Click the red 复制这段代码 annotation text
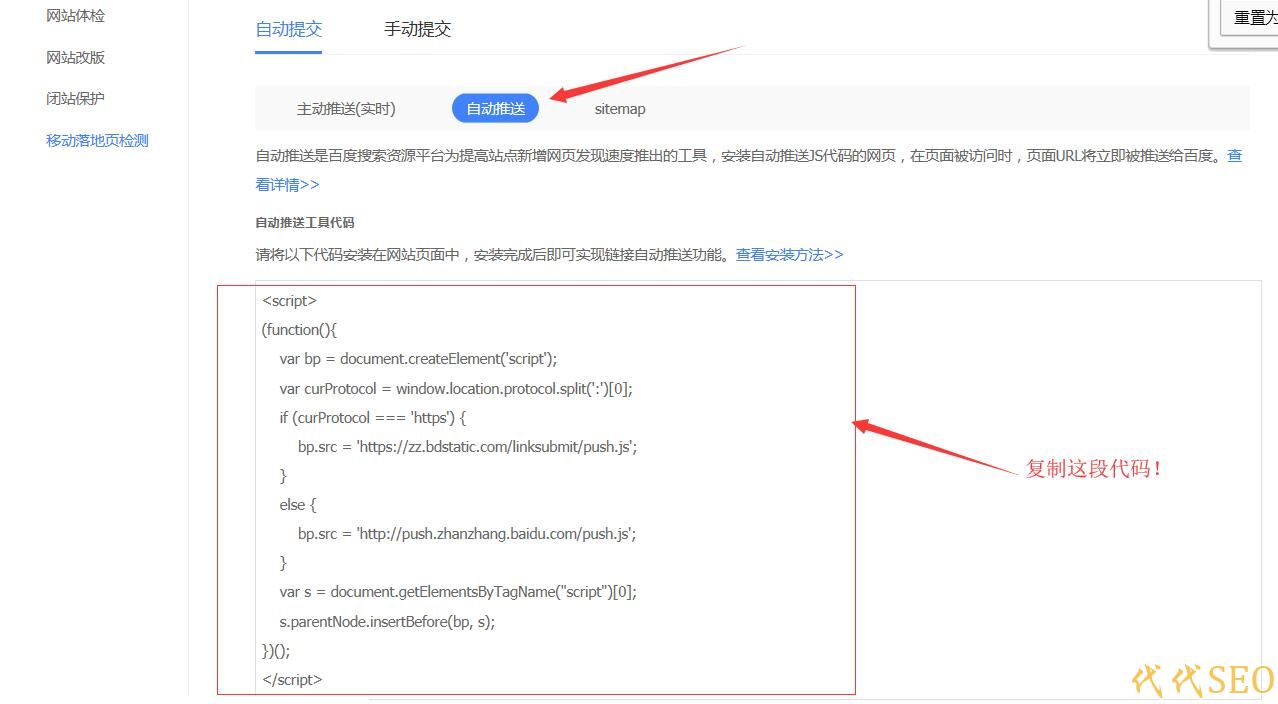The image size is (1278, 704). pyautogui.click(x=1093, y=468)
